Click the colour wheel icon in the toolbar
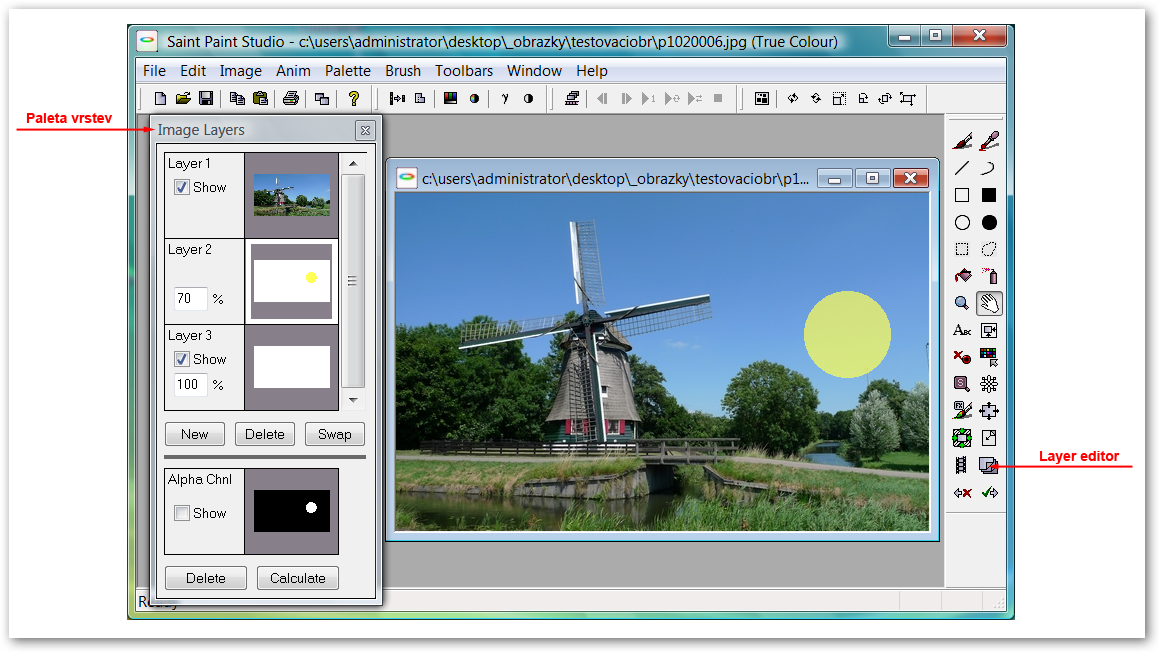 [474, 98]
